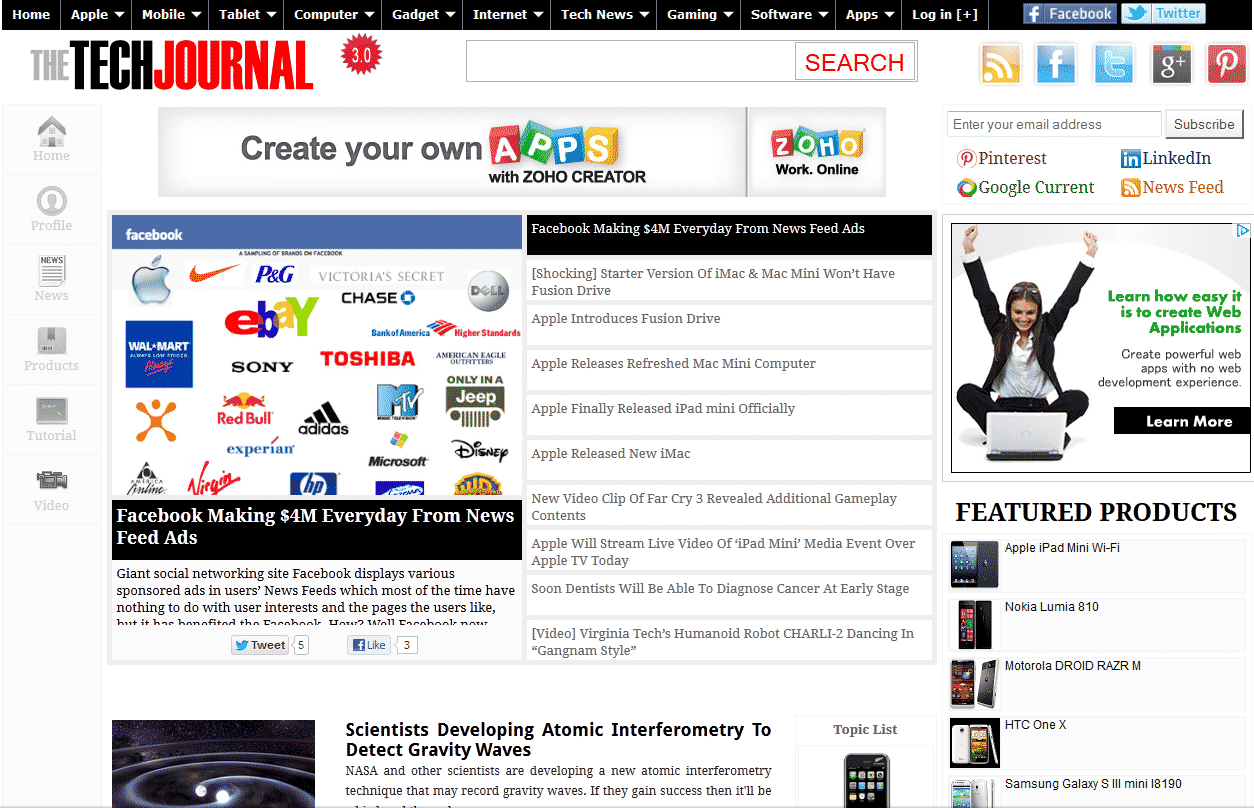Open the Facebook $4M featured article title
This screenshot has width=1254, height=808.
coord(316,526)
